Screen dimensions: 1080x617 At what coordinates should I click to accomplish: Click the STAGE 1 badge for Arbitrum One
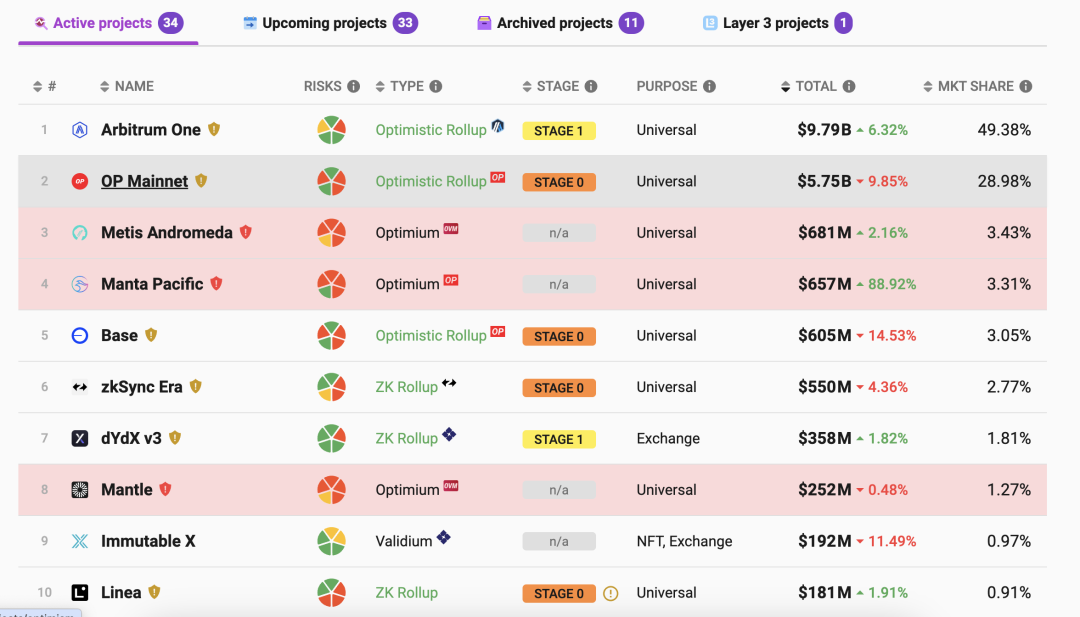click(x=559, y=131)
